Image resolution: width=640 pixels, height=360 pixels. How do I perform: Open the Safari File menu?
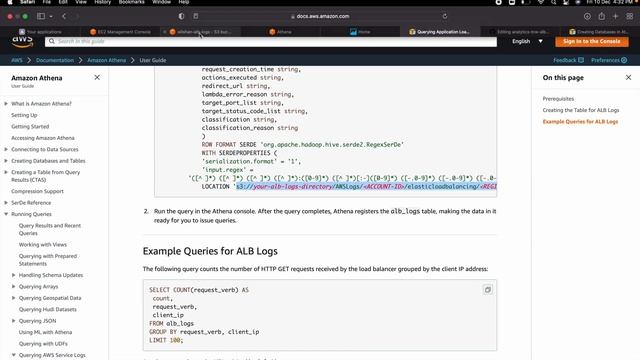(x=47, y=2)
